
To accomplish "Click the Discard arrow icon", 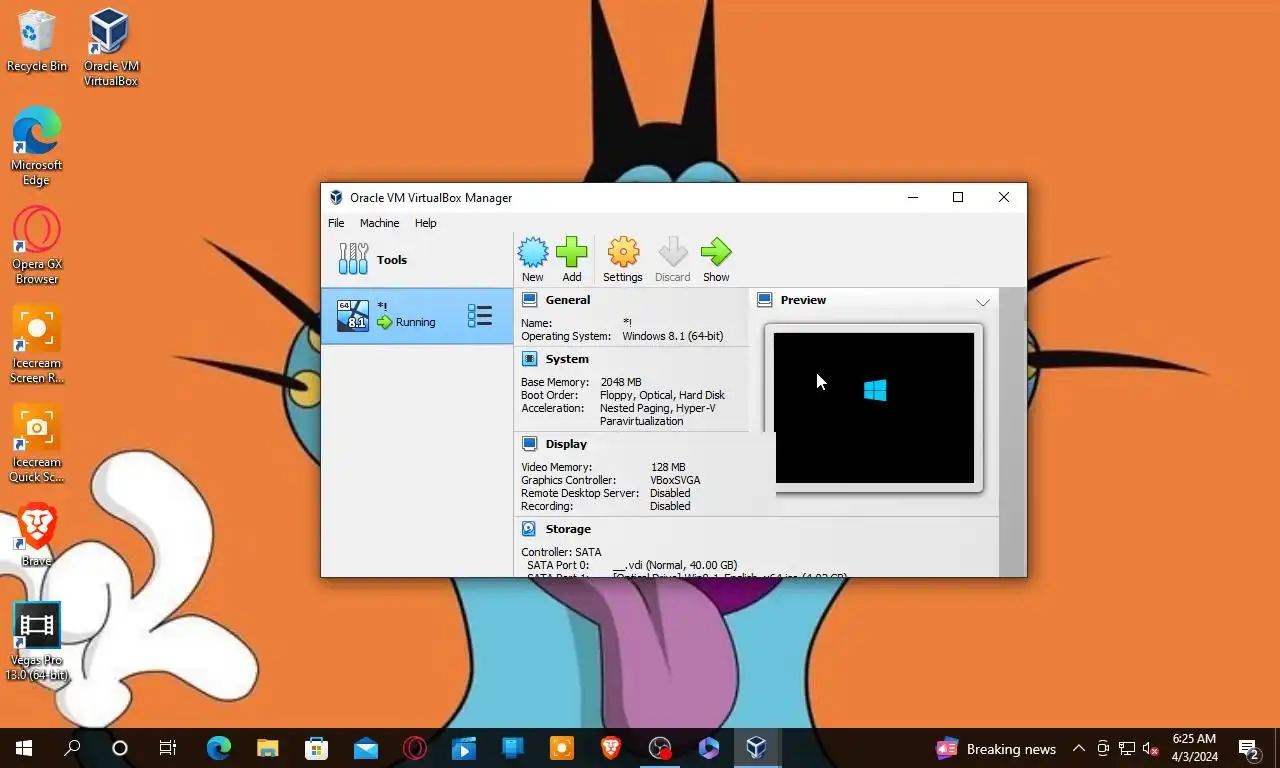I will click(x=672, y=252).
